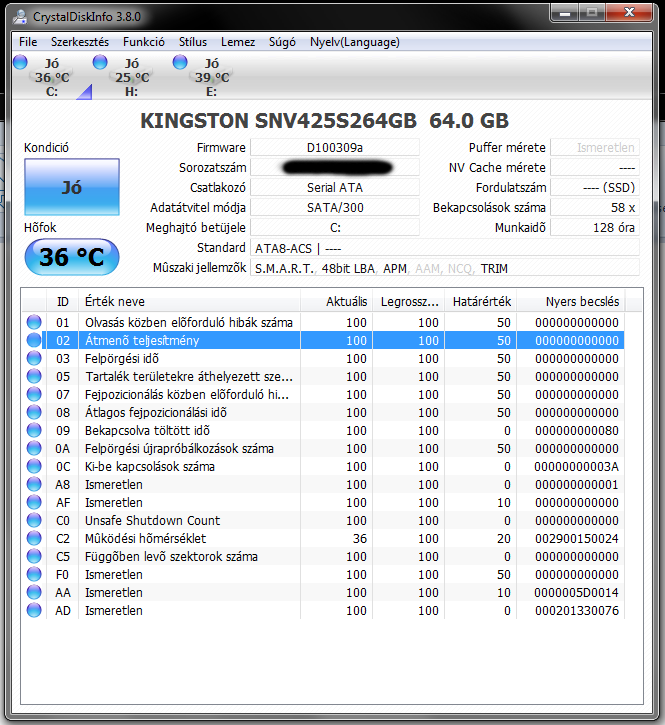
Task: Click the Standard field ATA8-ACS
Action: point(445,248)
